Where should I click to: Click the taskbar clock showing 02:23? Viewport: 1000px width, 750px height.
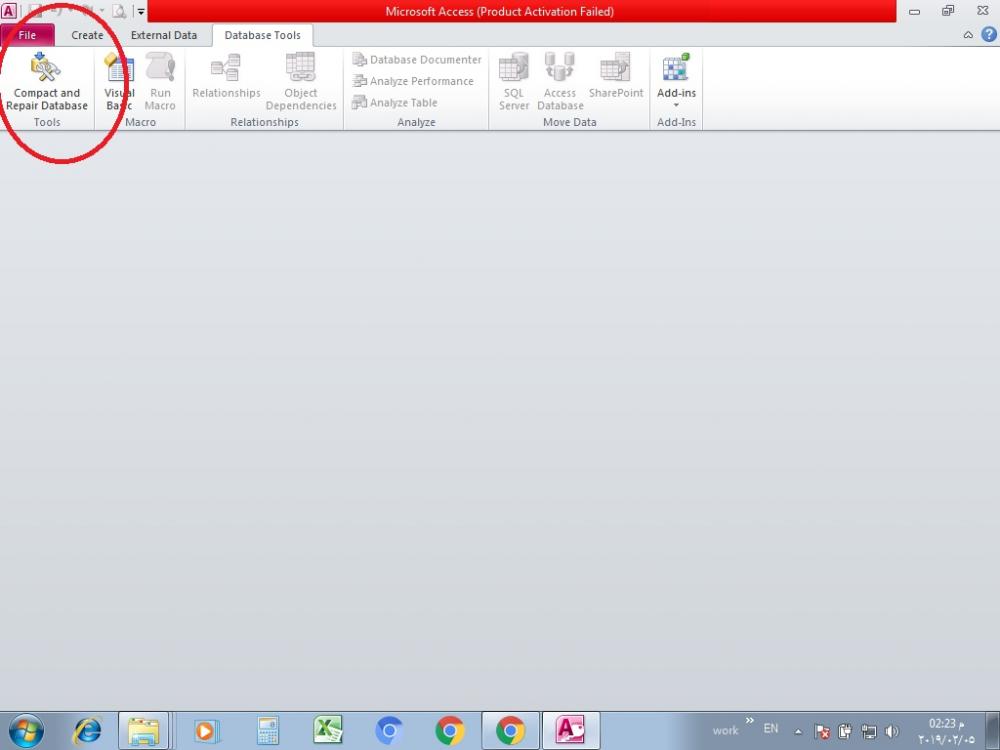pyautogui.click(x=946, y=732)
